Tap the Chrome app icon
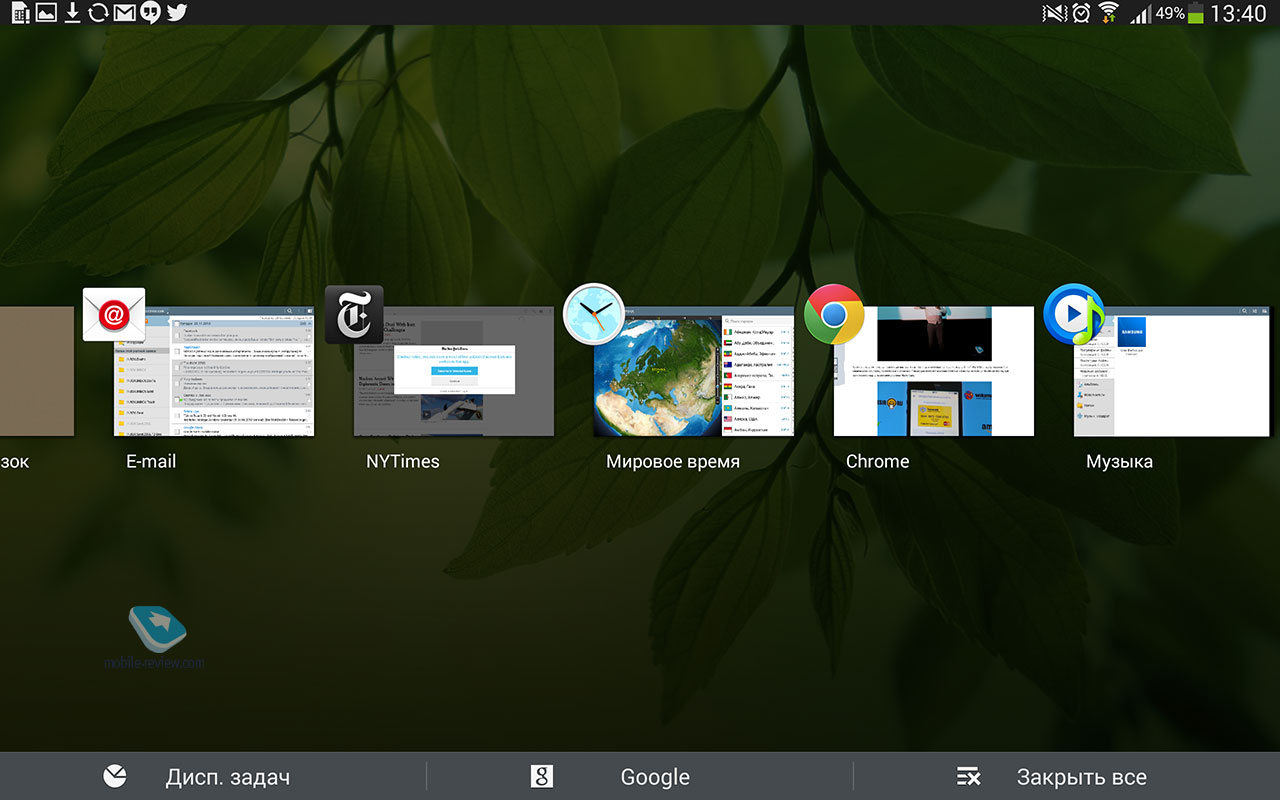Screen dimensions: 1280x800 [x=834, y=314]
